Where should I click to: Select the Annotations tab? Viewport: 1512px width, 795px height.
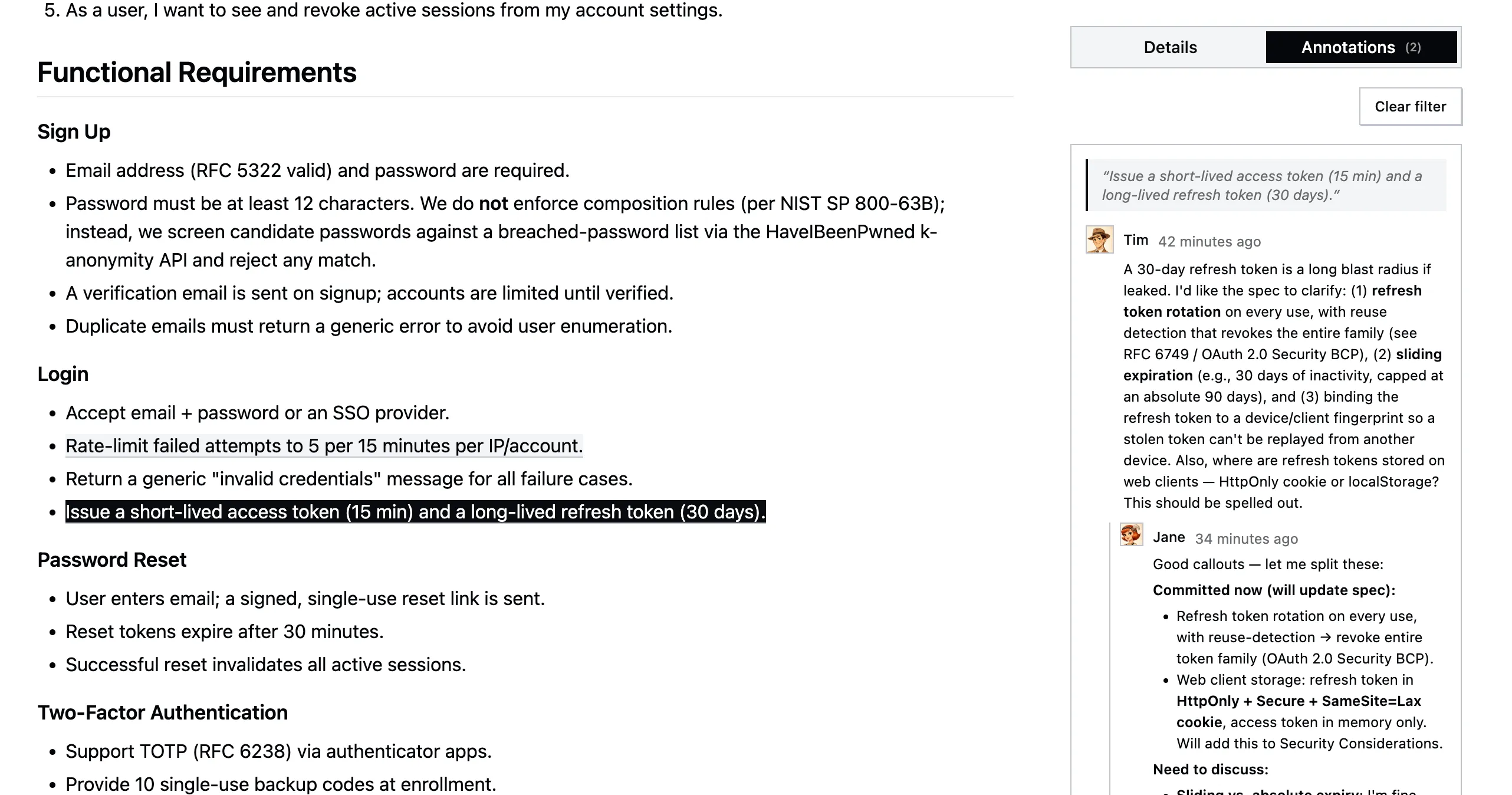click(x=1361, y=47)
